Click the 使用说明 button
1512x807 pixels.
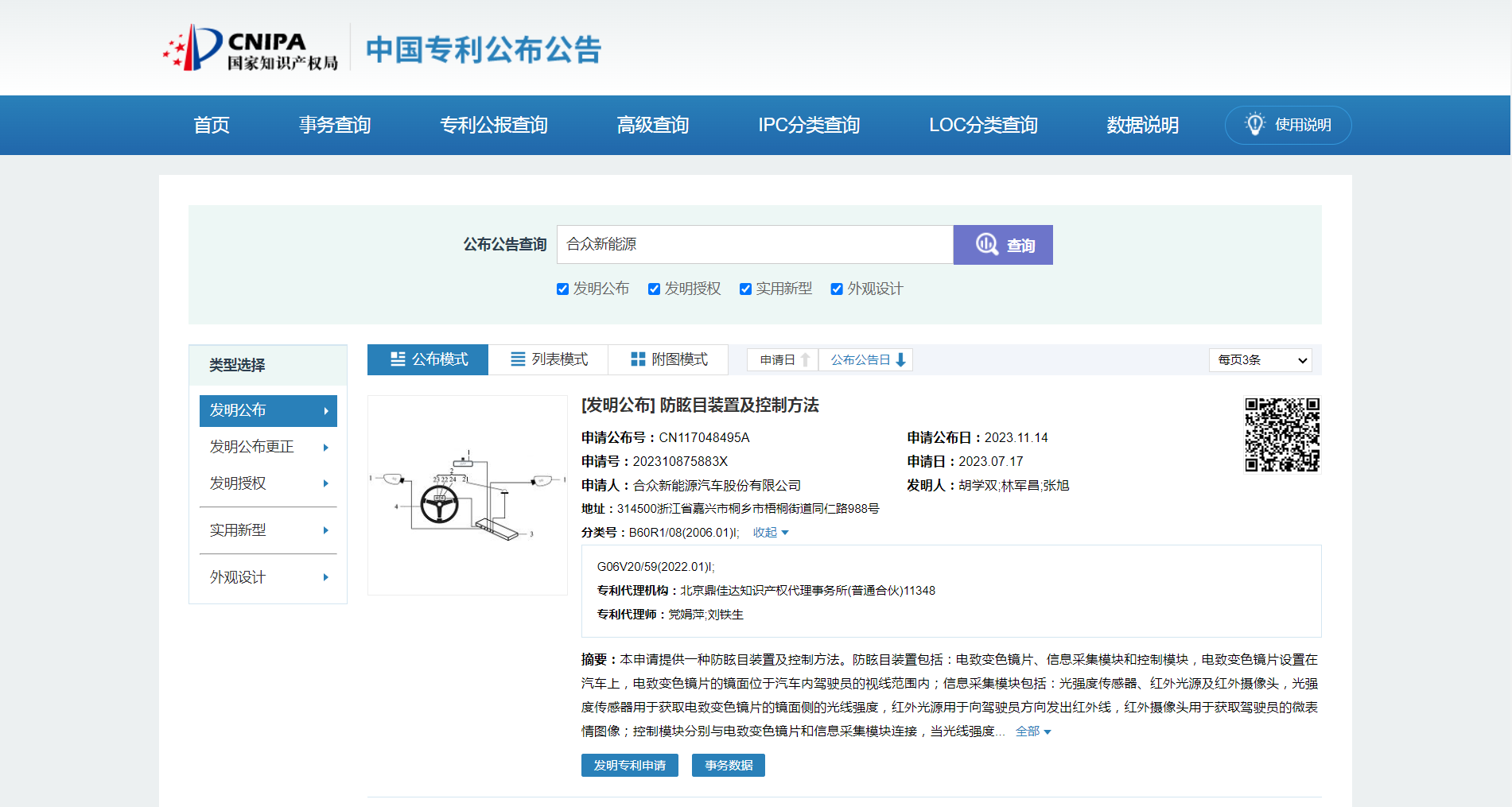1288,125
